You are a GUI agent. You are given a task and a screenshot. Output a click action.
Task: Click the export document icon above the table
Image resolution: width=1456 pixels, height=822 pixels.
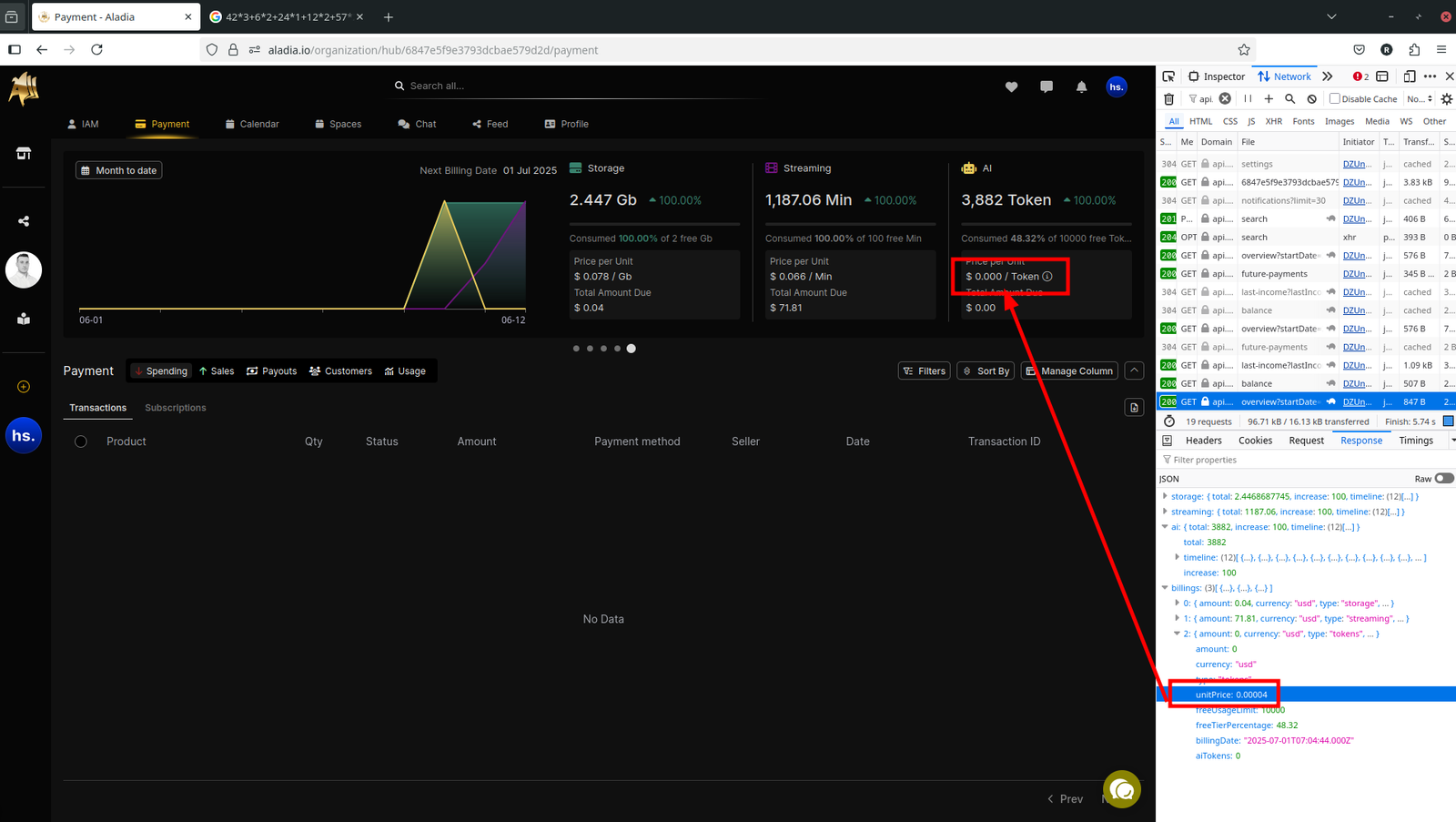1134,408
